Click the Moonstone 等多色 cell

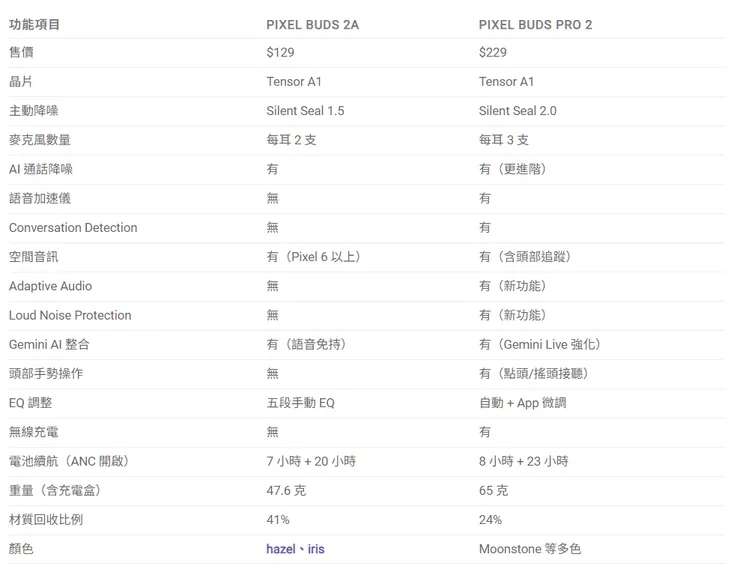pos(530,549)
